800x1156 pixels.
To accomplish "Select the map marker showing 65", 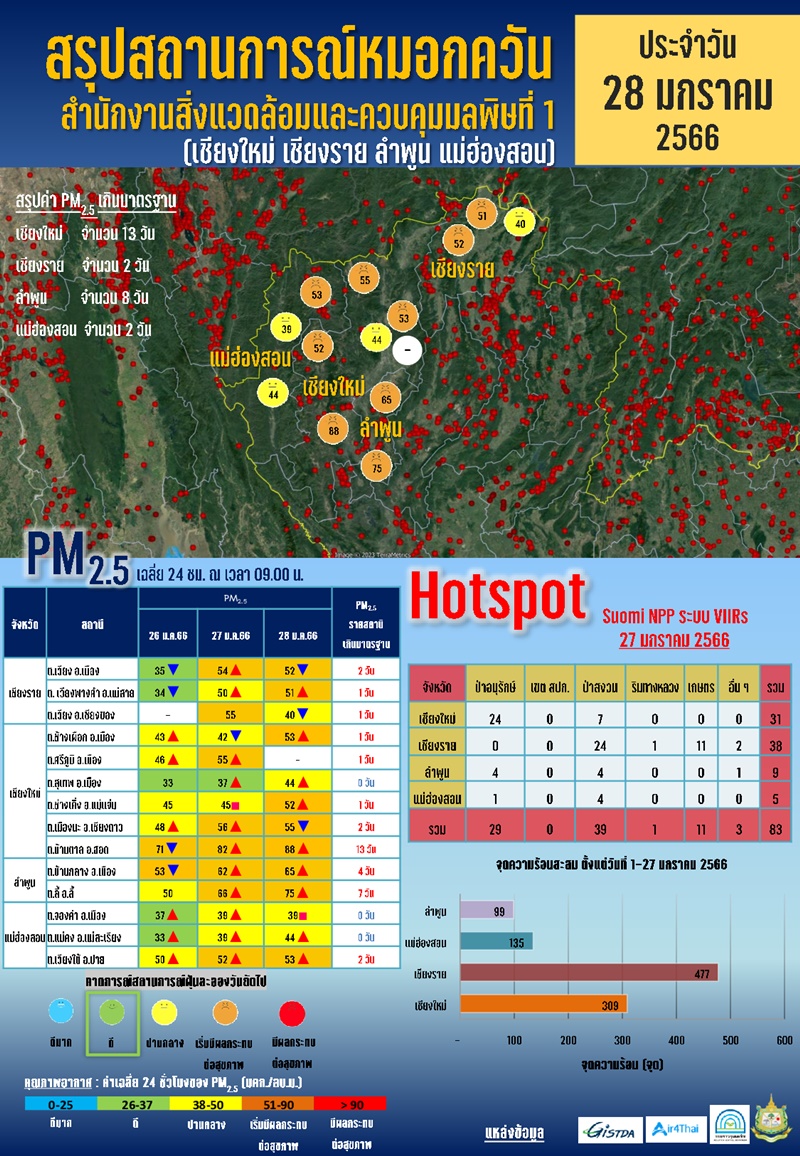I will point(386,397).
